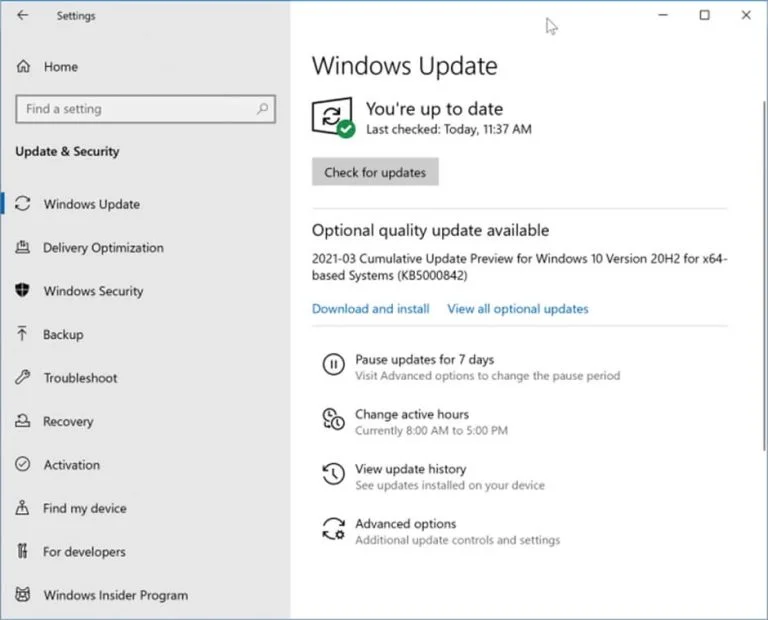Open View all optional updates link

pyautogui.click(x=517, y=309)
